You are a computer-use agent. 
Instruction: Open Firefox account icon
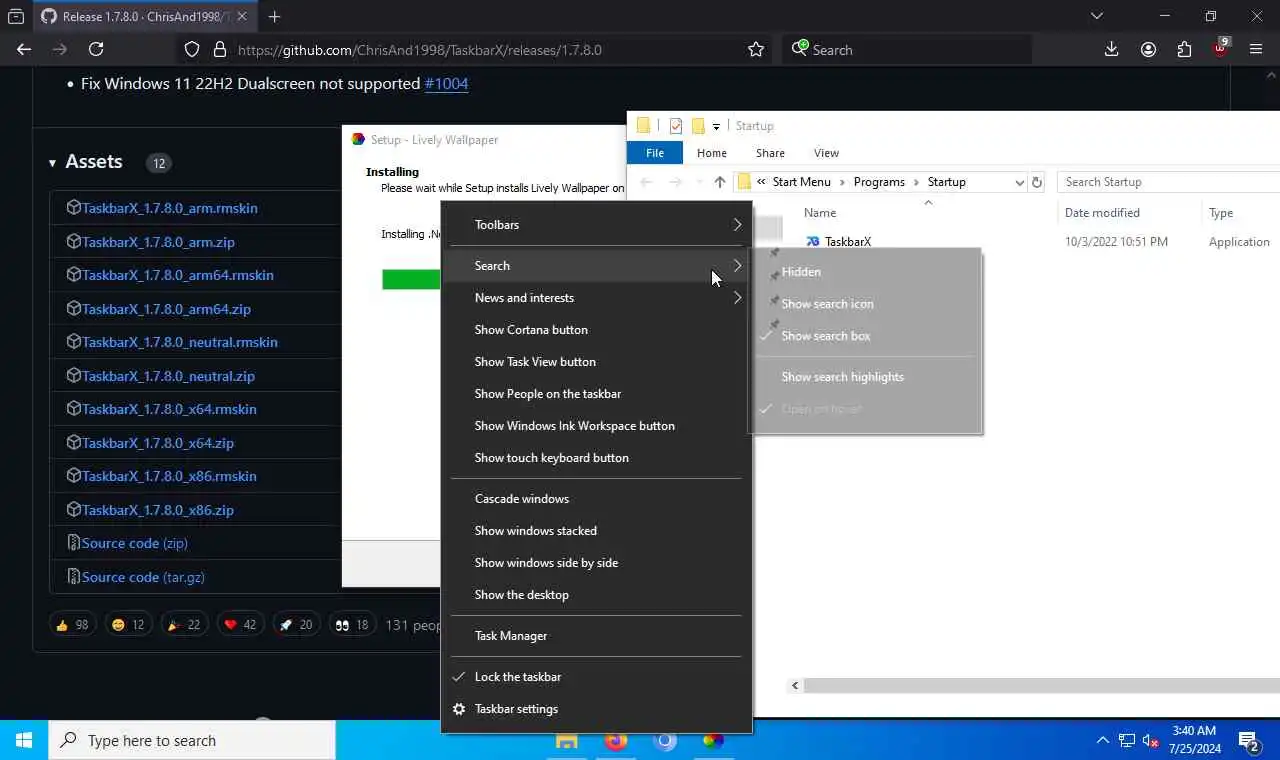tap(1148, 49)
